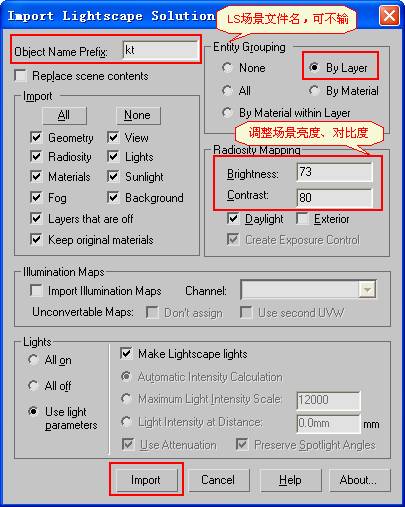Close the Import Lightscape Solution dialog
Viewport: 405px width, 507px height.
(x=389, y=16)
